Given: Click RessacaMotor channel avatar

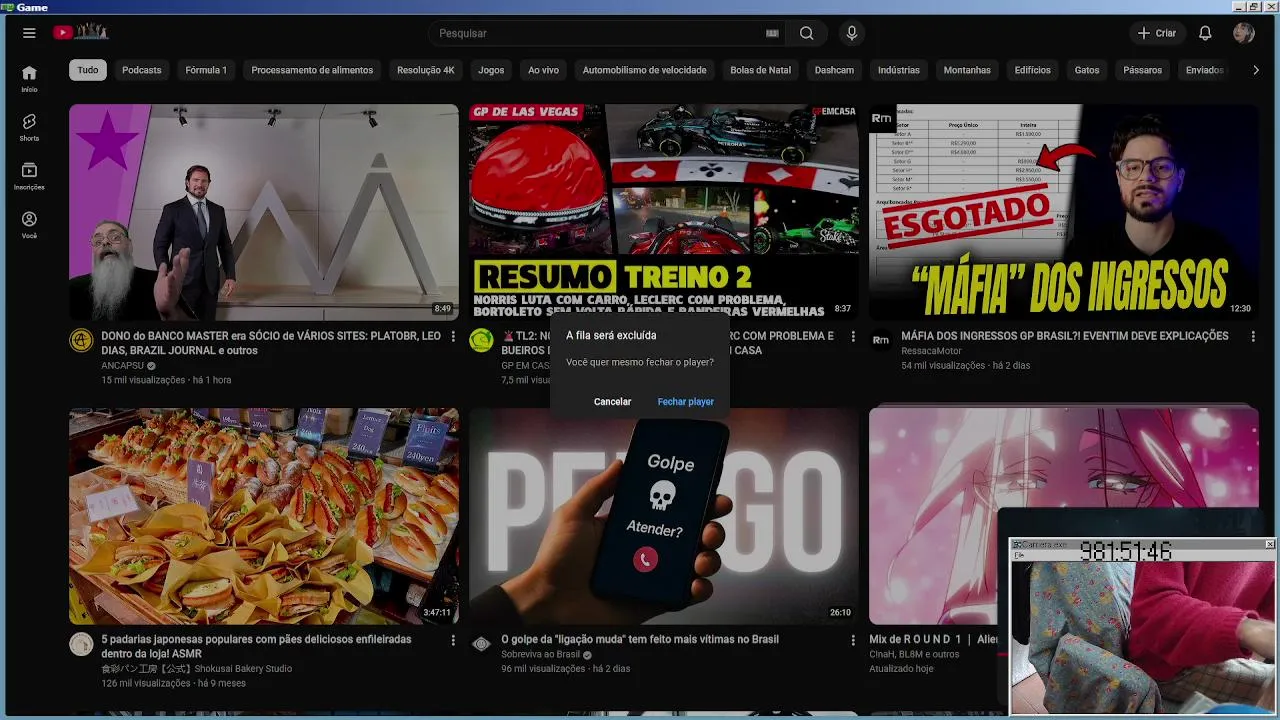Looking at the screenshot, I should pyautogui.click(x=881, y=341).
